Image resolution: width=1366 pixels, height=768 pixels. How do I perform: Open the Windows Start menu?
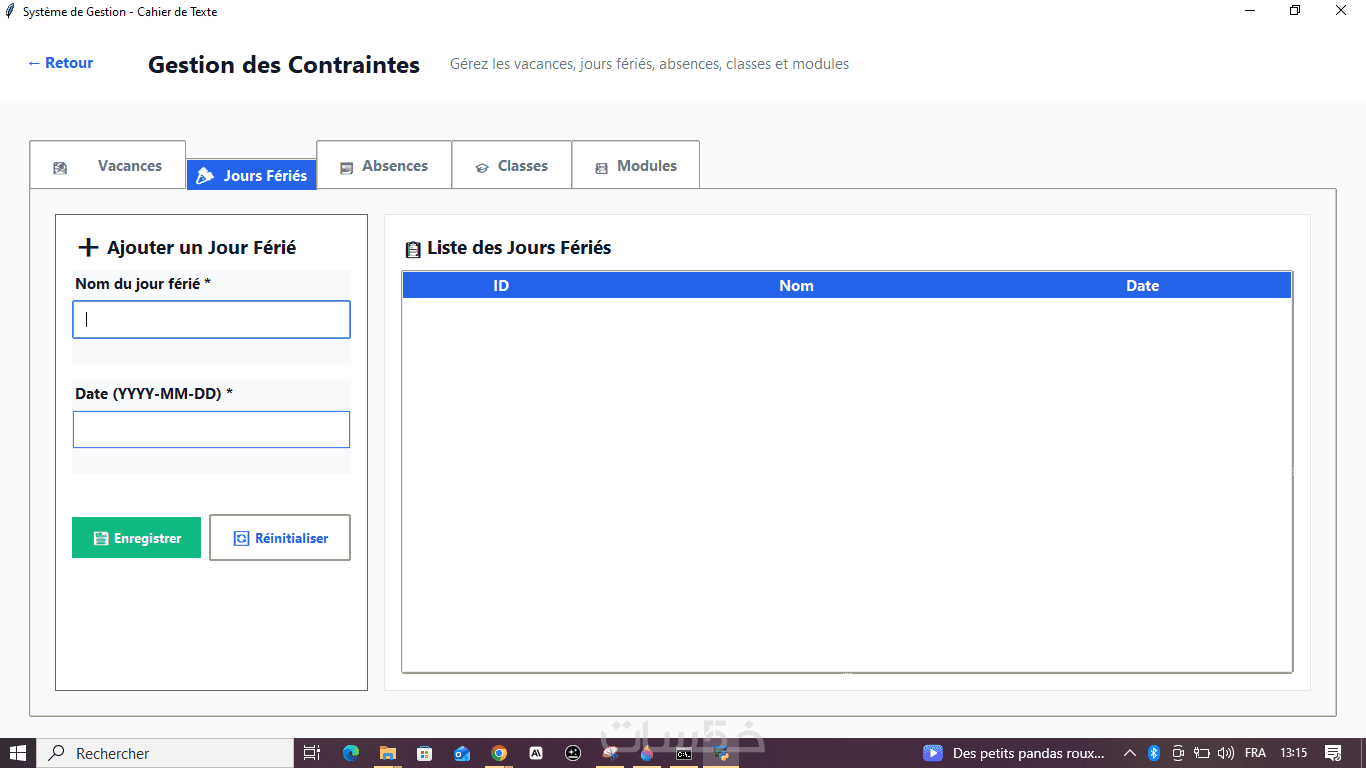18,753
